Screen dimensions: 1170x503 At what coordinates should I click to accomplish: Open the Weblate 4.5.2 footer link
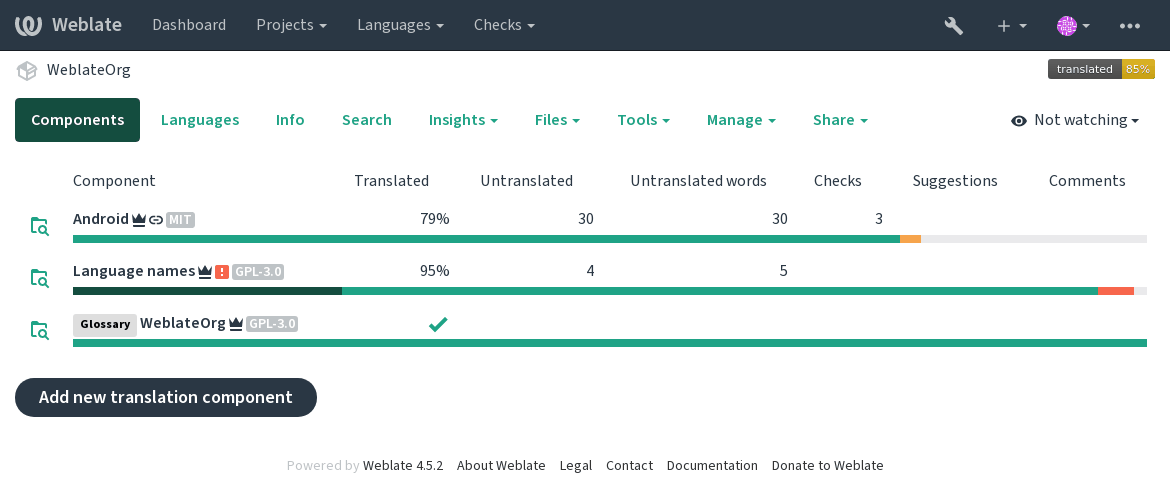click(403, 466)
